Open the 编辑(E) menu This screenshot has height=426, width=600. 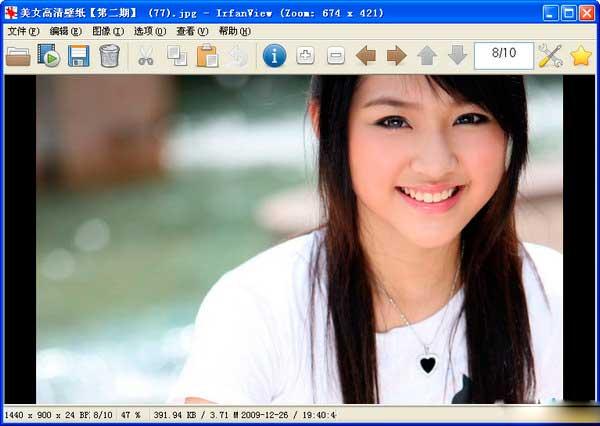pyautogui.click(x=65, y=31)
